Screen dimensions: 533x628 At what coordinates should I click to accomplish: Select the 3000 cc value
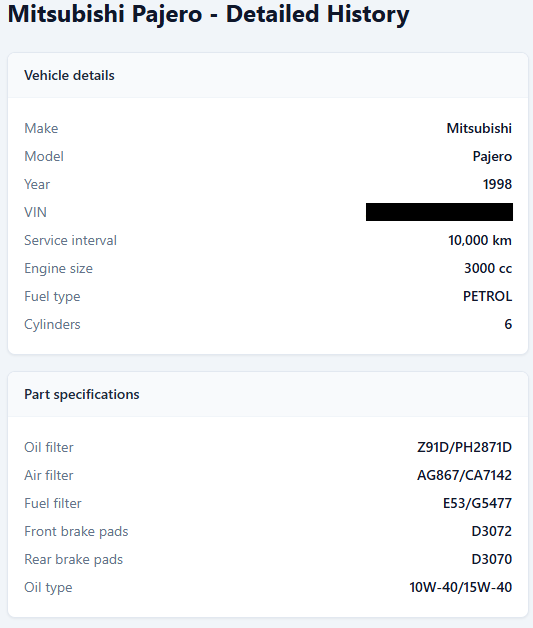point(488,268)
